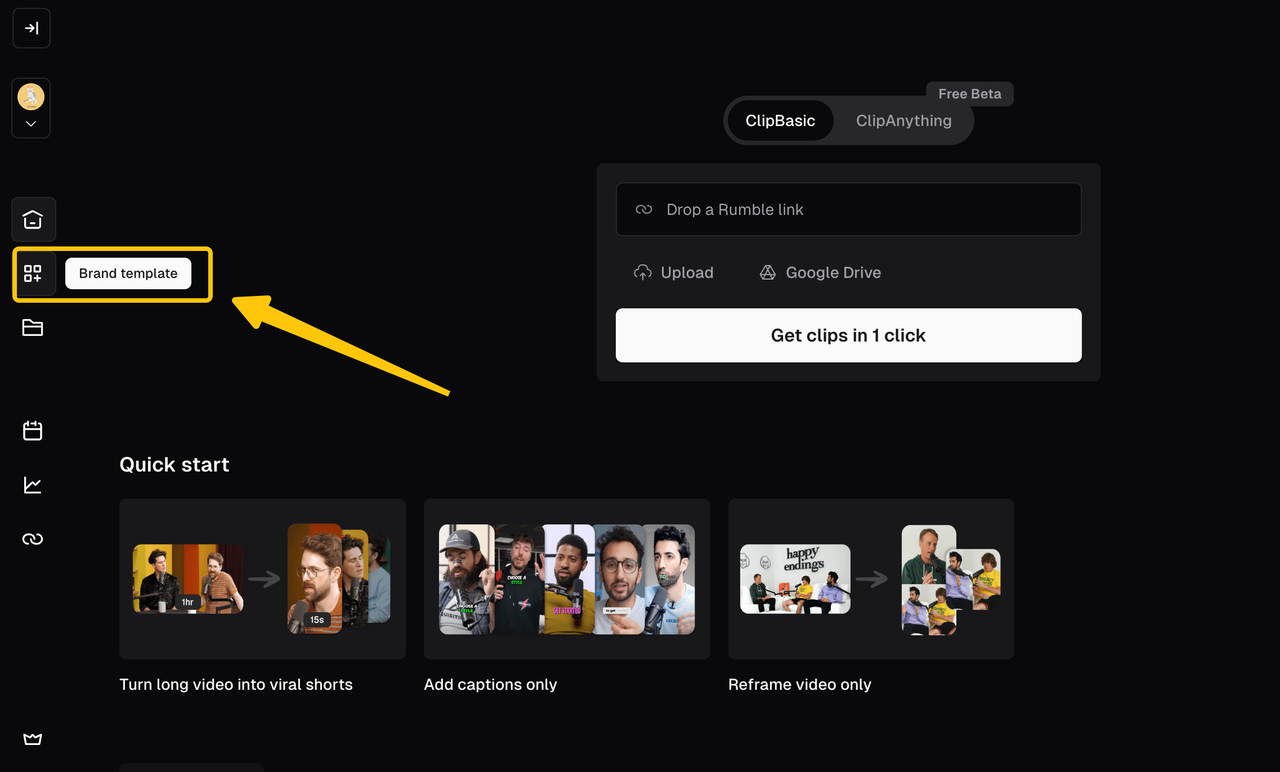
Task: Expand the sidebar with the arrow icon
Action: point(31,28)
